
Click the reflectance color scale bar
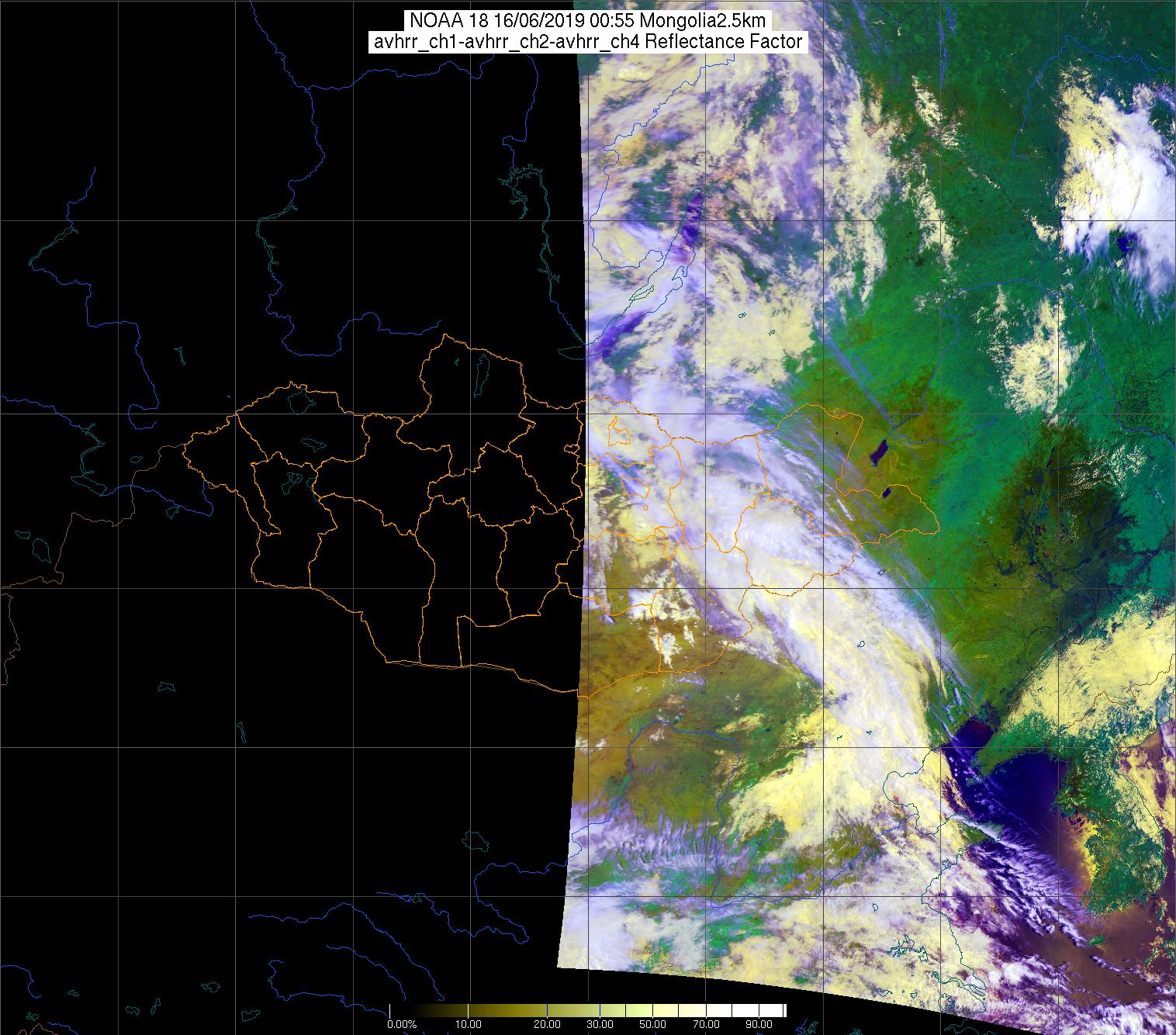pyautogui.click(x=588, y=1010)
